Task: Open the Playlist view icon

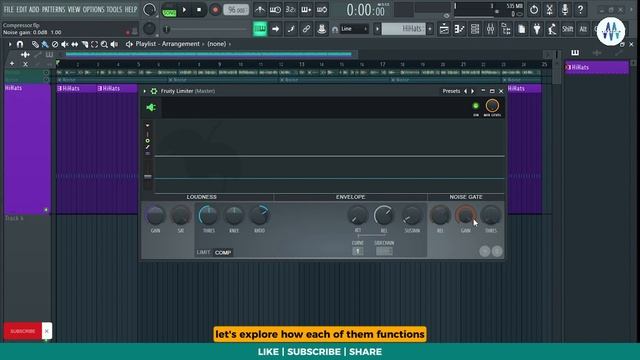Action: pyautogui.click(x=444, y=29)
